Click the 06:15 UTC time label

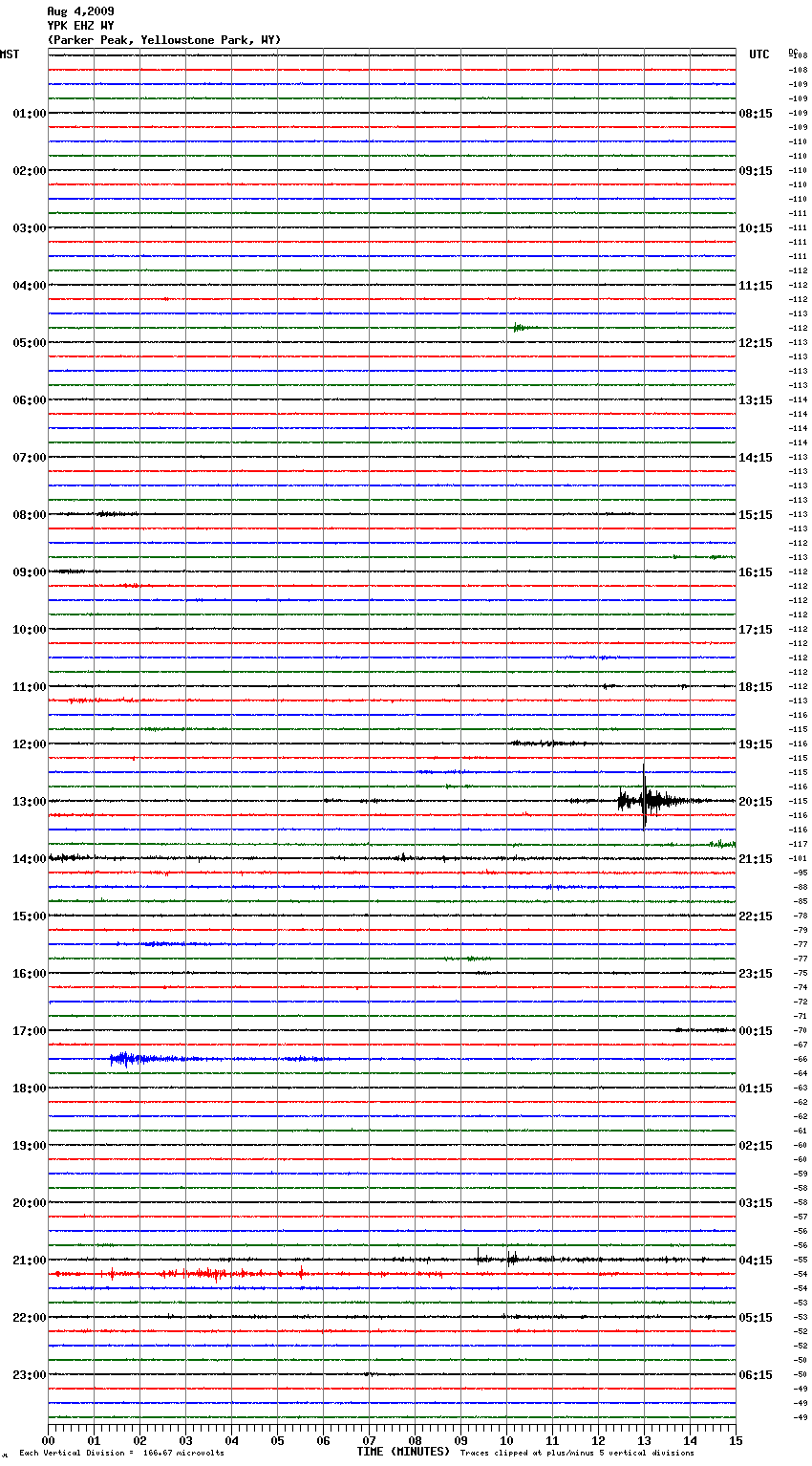coord(756,1375)
